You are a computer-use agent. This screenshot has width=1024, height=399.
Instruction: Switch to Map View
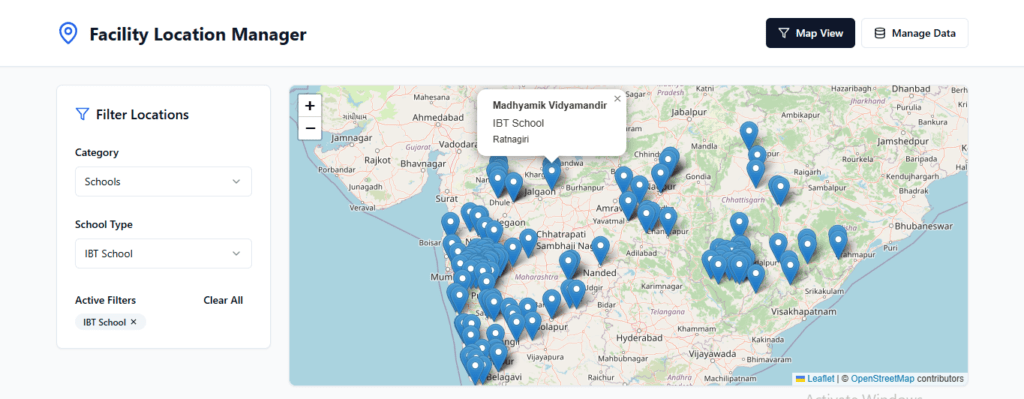[810, 33]
